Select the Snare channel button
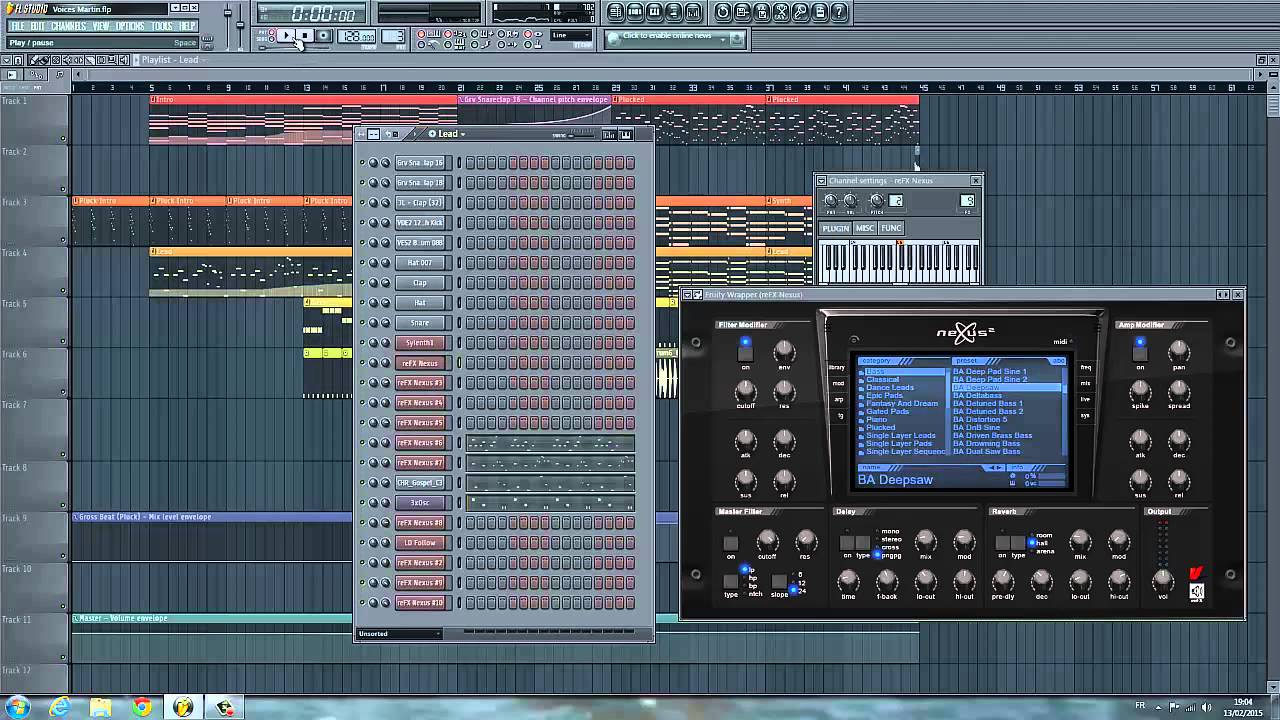This screenshot has width=1280, height=720. coord(420,323)
